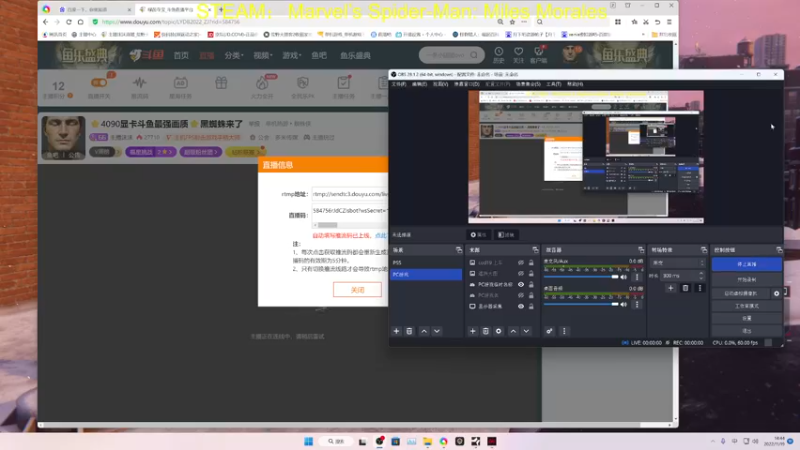Open Douyu 音浪 waveform icon in streamer toolbar

(139, 83)
